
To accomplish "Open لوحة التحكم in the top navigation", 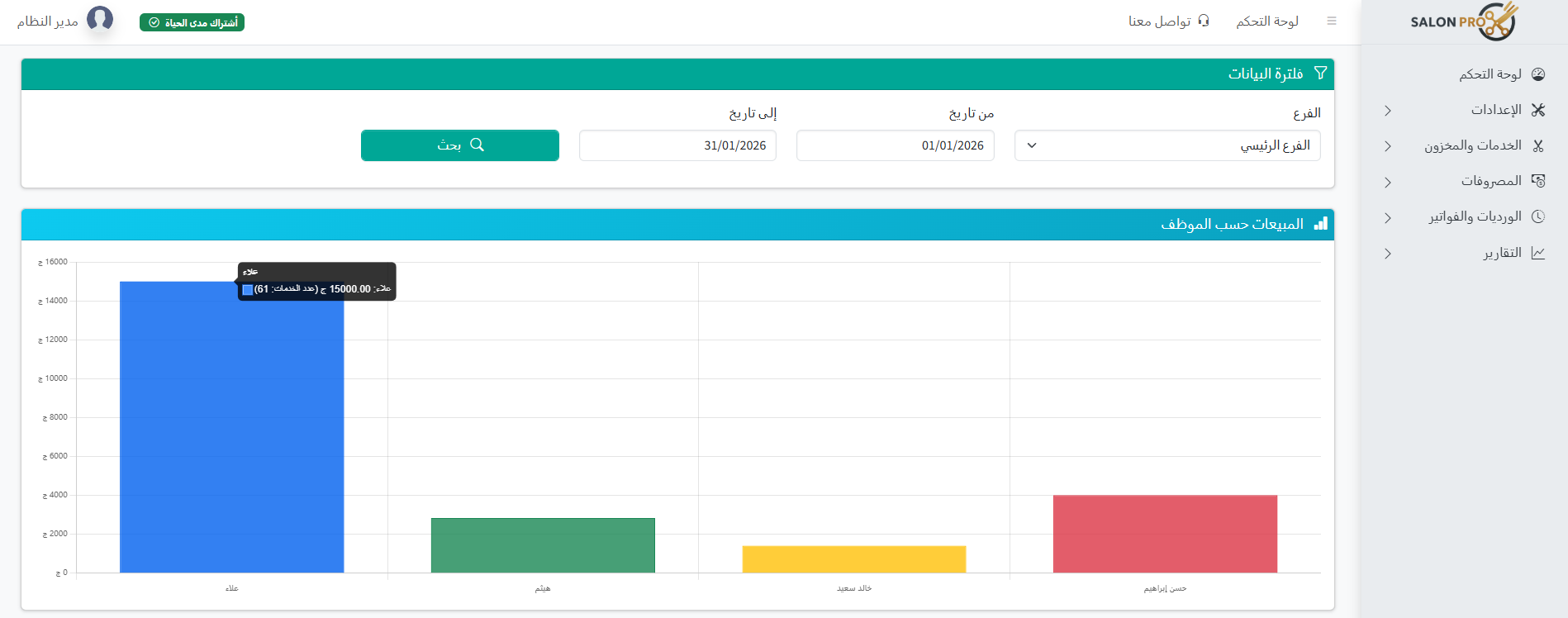I will [x=1267, y=21].
